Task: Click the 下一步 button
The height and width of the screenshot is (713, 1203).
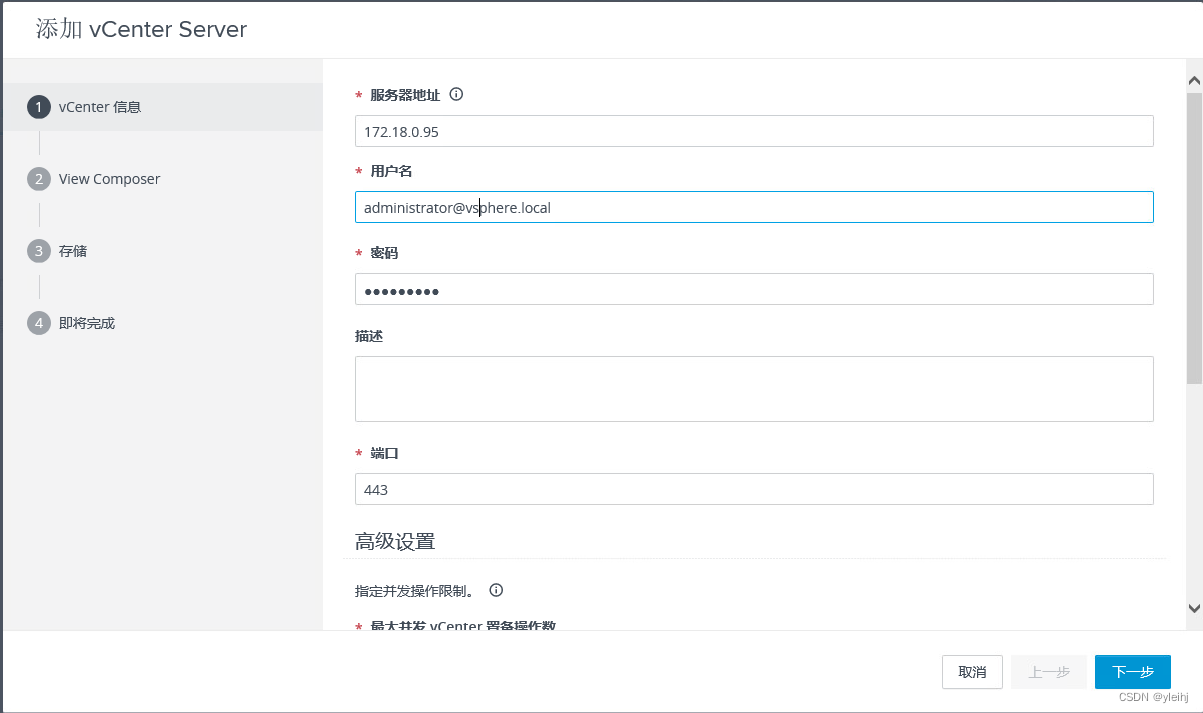Action: (x=1133, y=672)
